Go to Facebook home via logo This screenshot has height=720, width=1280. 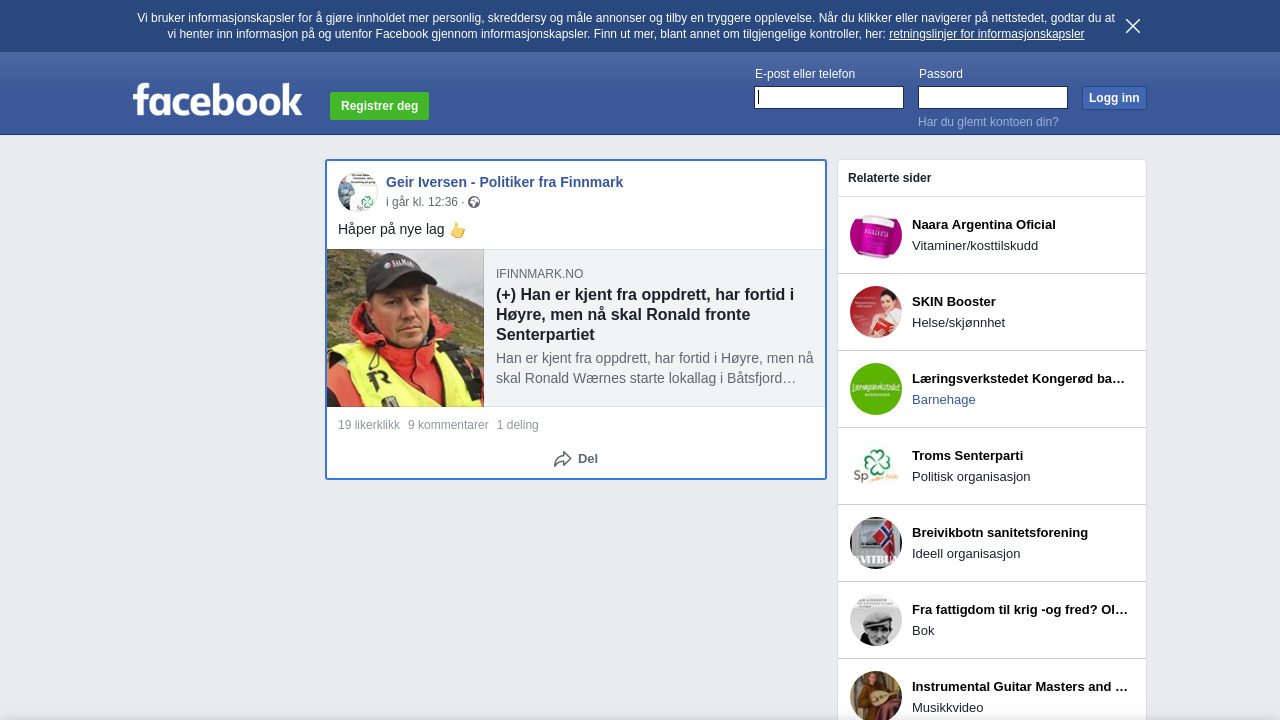coord(217,99)
